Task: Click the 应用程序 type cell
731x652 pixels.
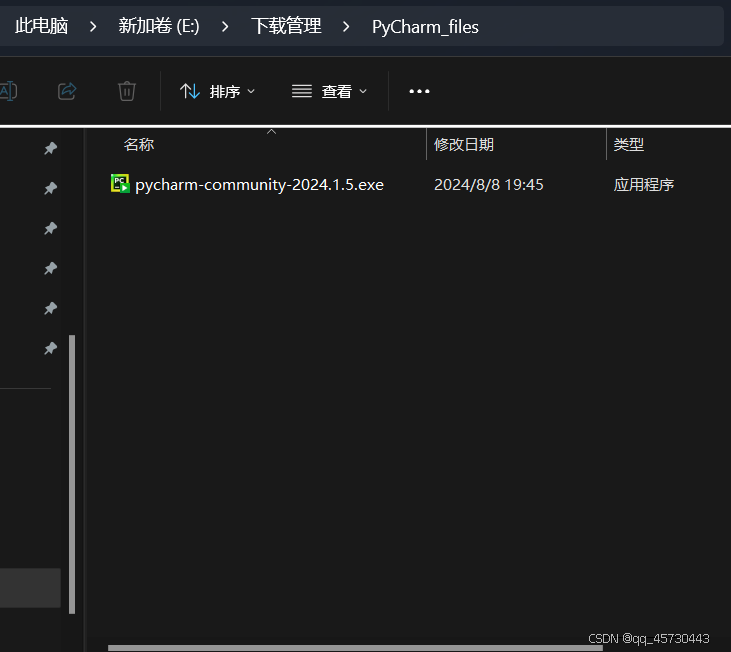Action: point(643,185)
